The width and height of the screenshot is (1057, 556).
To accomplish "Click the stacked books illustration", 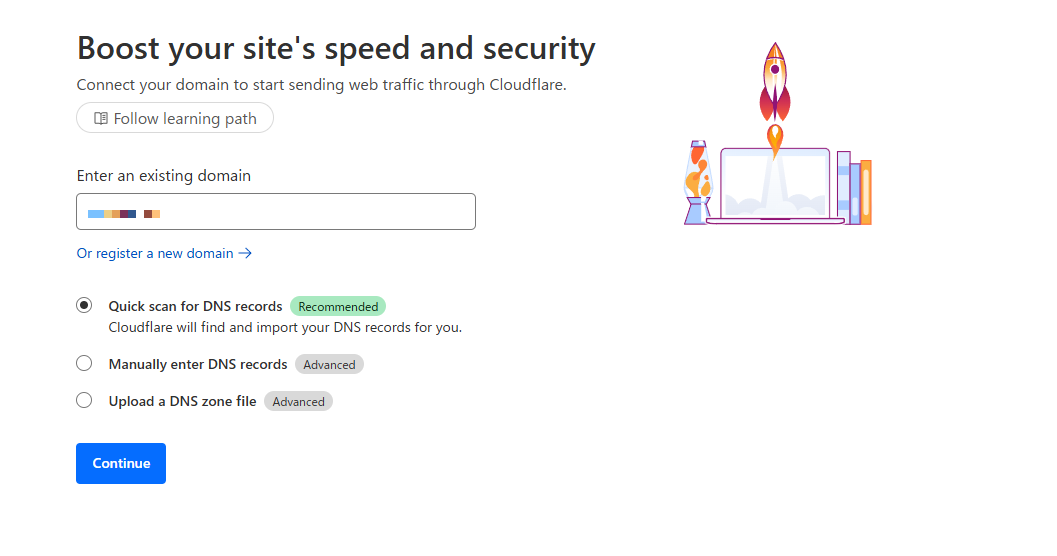I will click(x=854, y=188).
